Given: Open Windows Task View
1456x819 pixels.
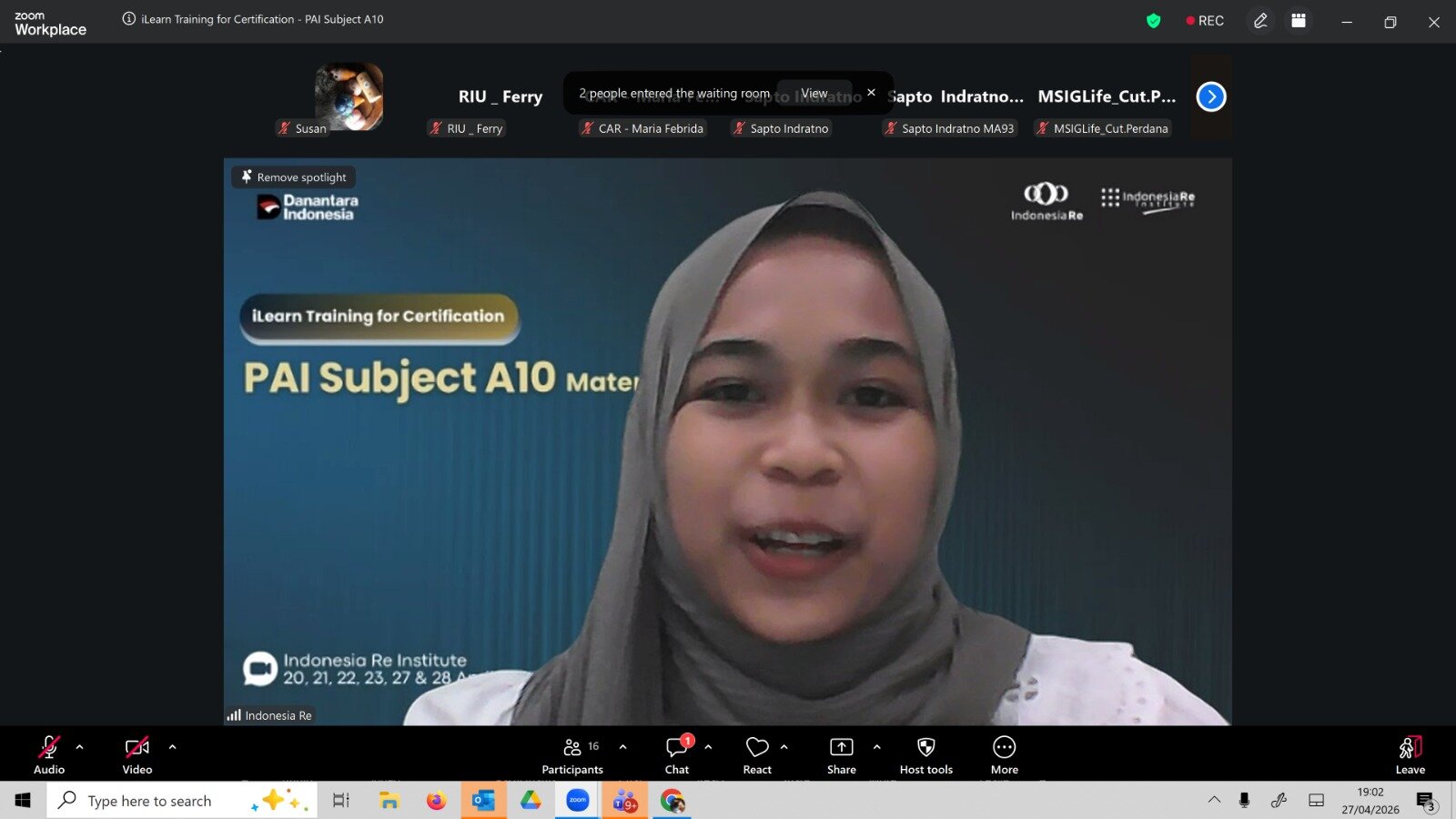Looking at the screenshot, I should [x=341, y=801].
